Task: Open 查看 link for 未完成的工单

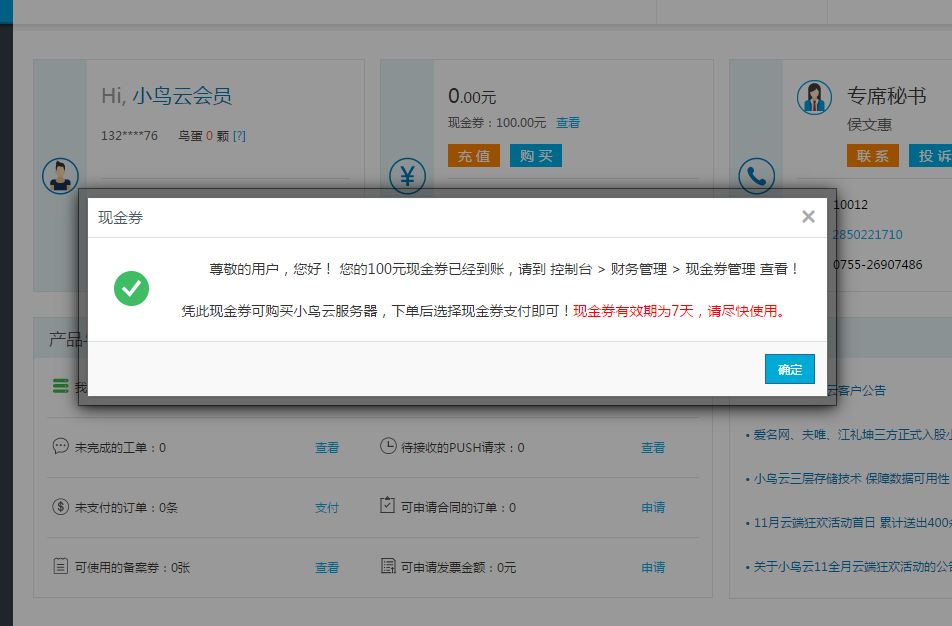Action: click(327, 447)
